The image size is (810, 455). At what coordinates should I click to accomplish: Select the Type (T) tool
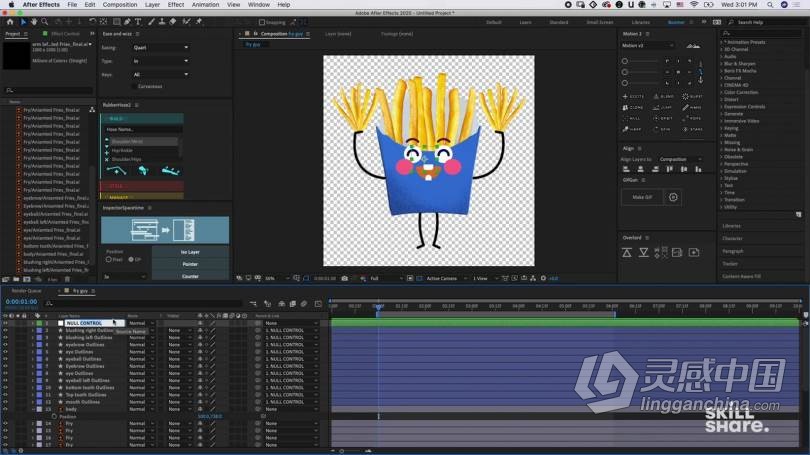tap(138, 22)
